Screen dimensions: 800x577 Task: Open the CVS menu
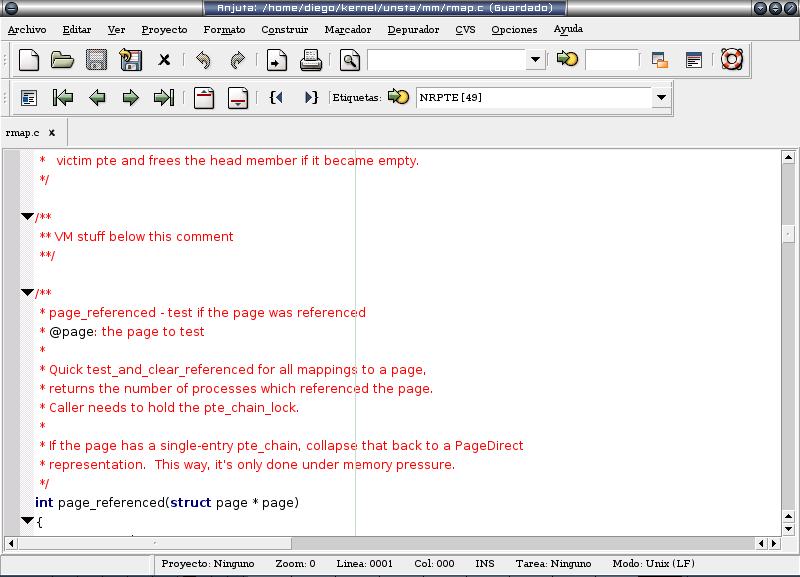(465, 30)
